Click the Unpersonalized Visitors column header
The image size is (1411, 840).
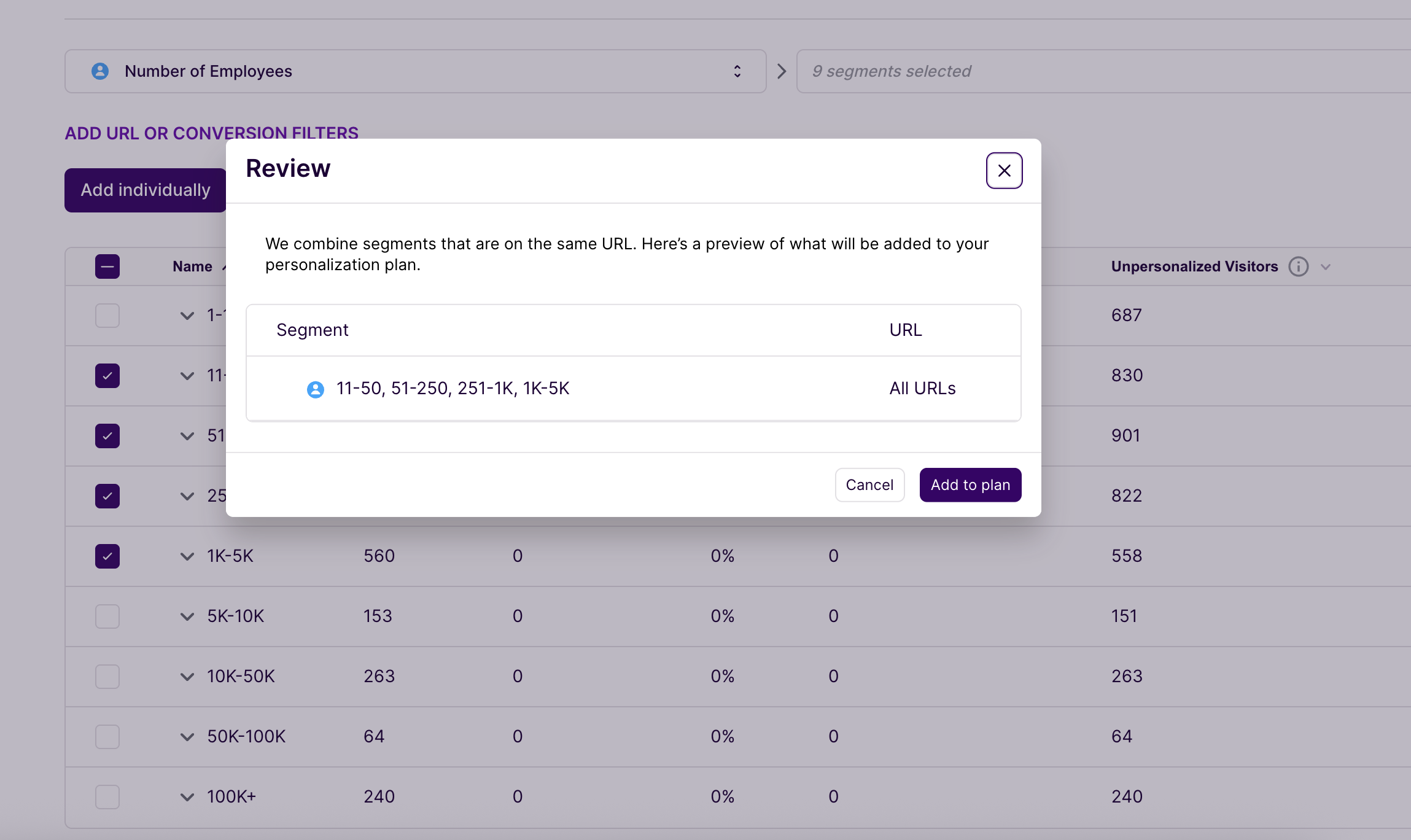(1194, 266)
